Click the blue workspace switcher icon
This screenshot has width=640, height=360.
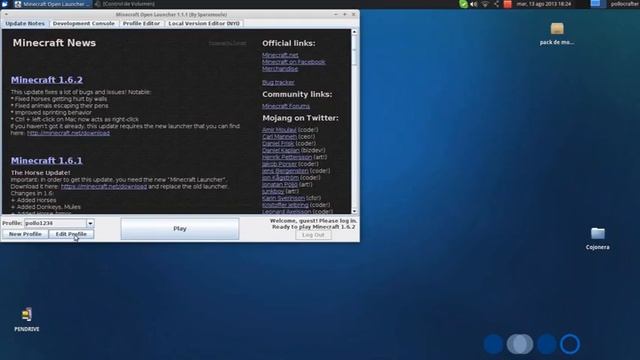[596, 4]
